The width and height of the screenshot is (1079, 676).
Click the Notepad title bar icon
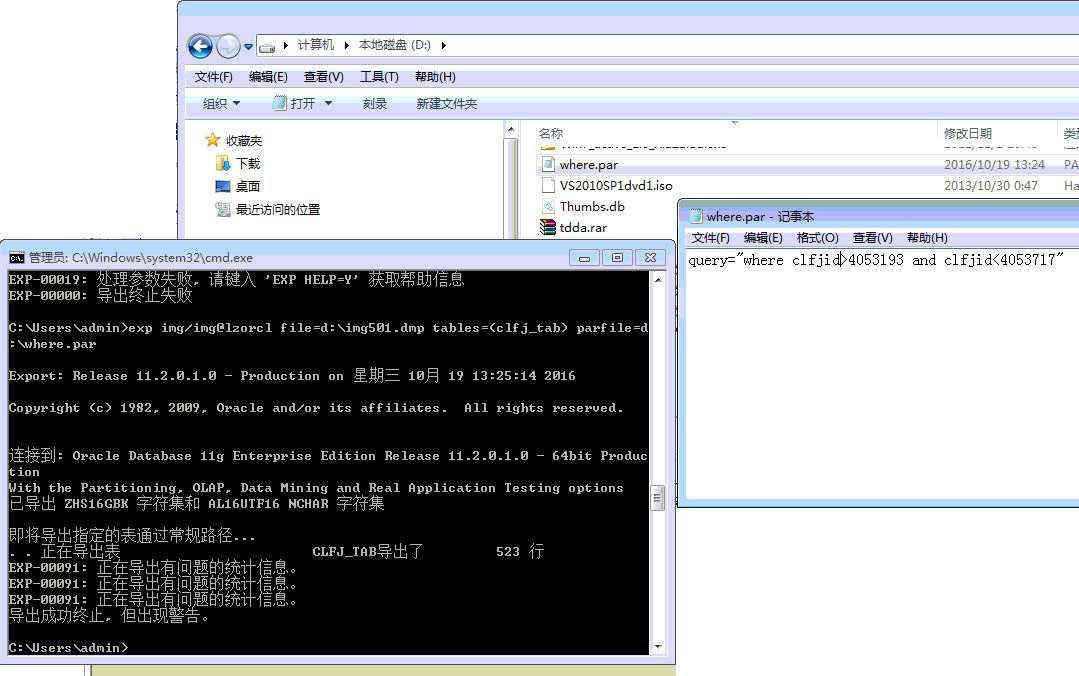[696, 217]
